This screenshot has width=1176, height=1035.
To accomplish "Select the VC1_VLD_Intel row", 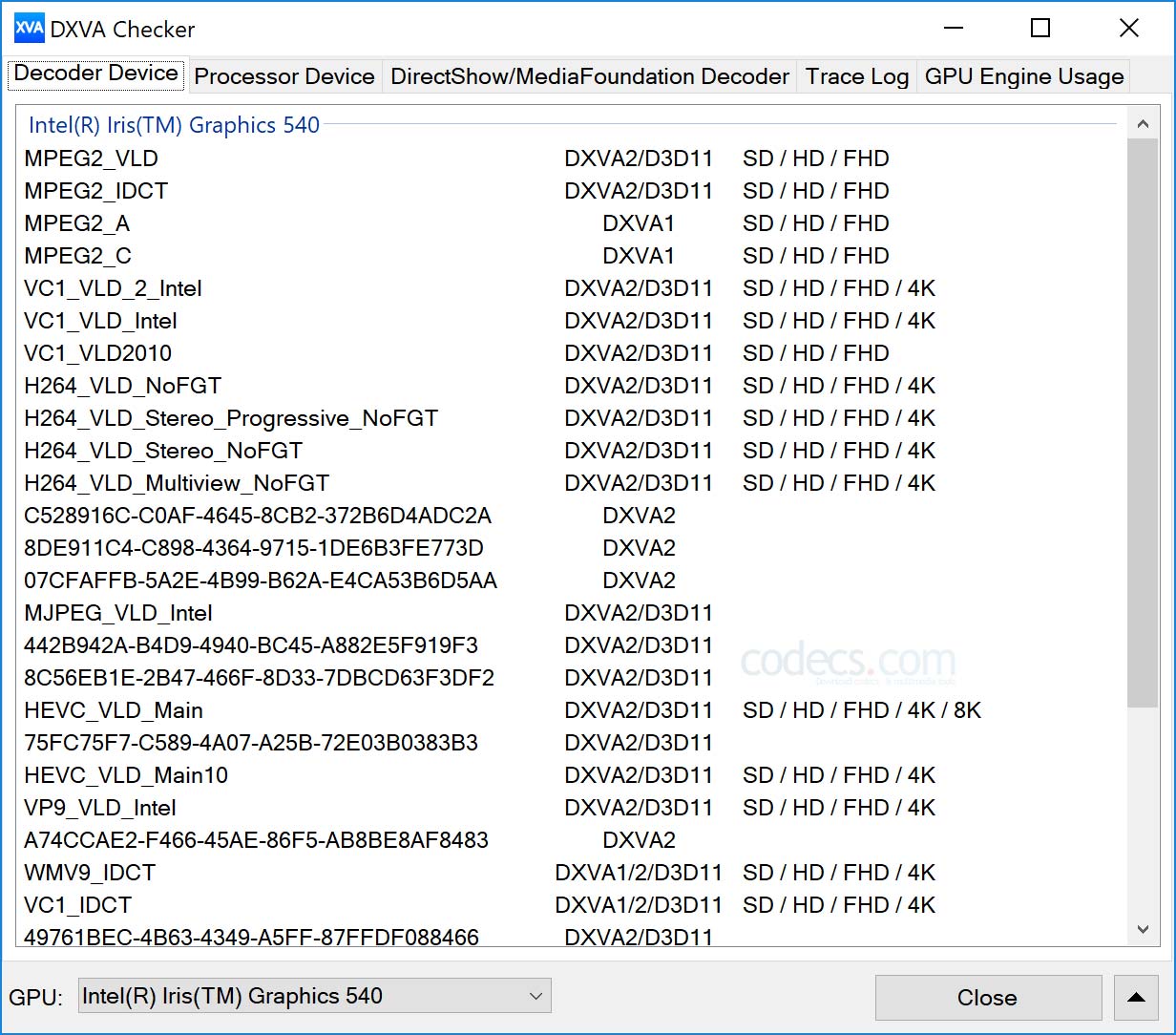I will (571, 321).
